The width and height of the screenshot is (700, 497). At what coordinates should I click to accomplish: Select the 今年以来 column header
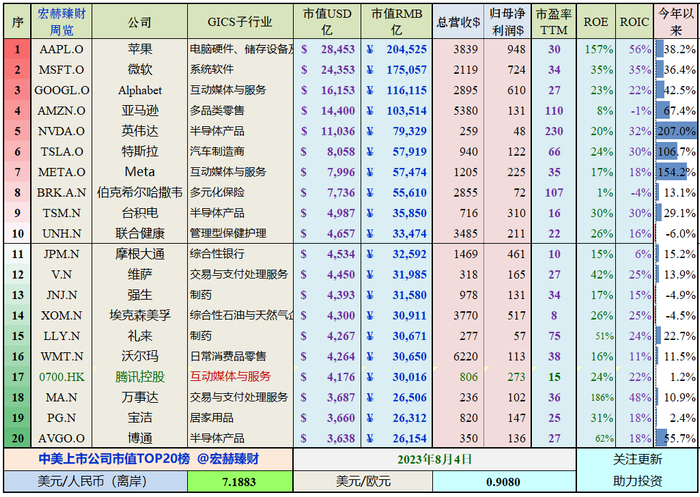(x=676, y=22)
